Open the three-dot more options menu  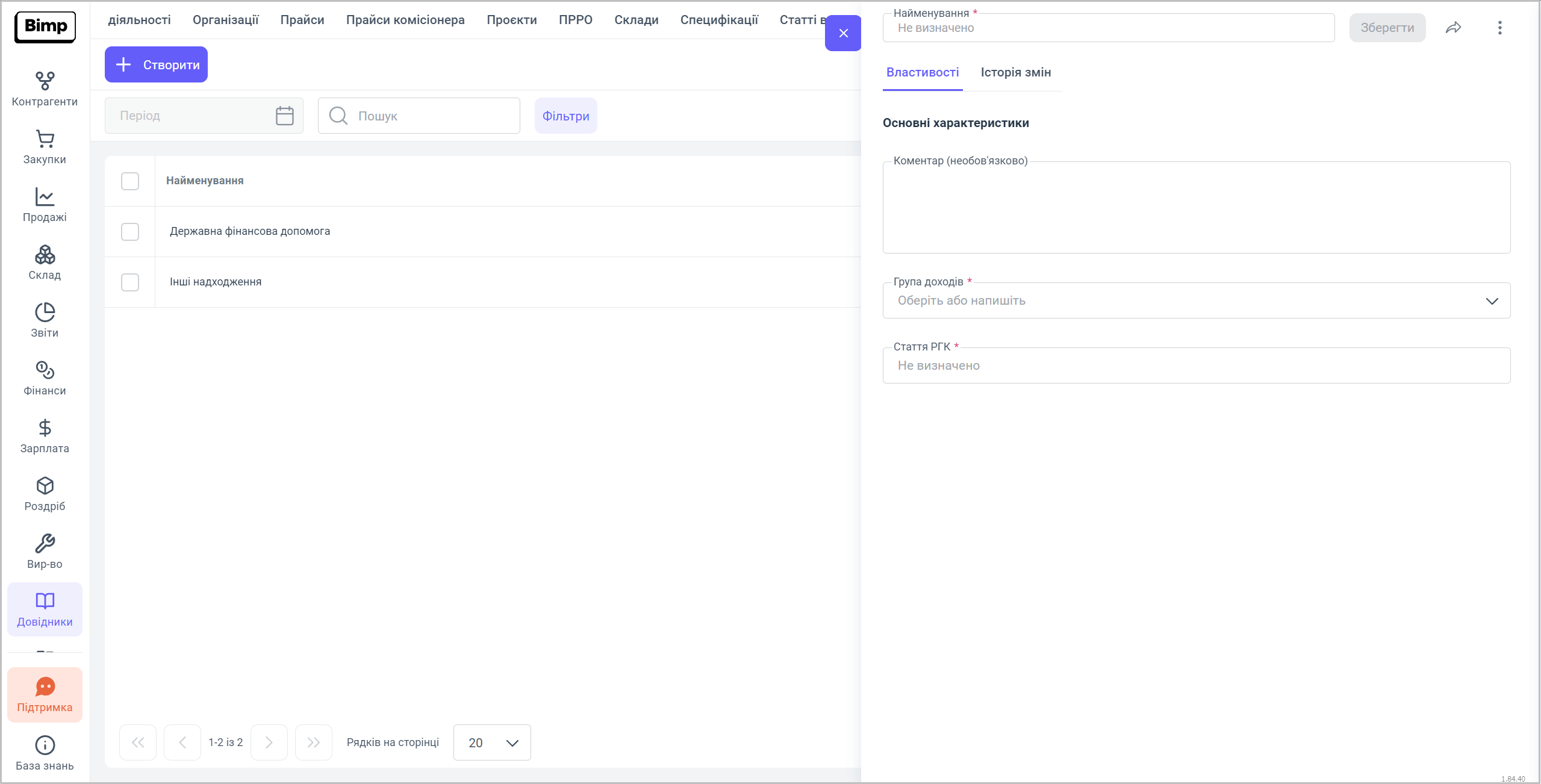pyautogui.click(x=1499, y=28)
